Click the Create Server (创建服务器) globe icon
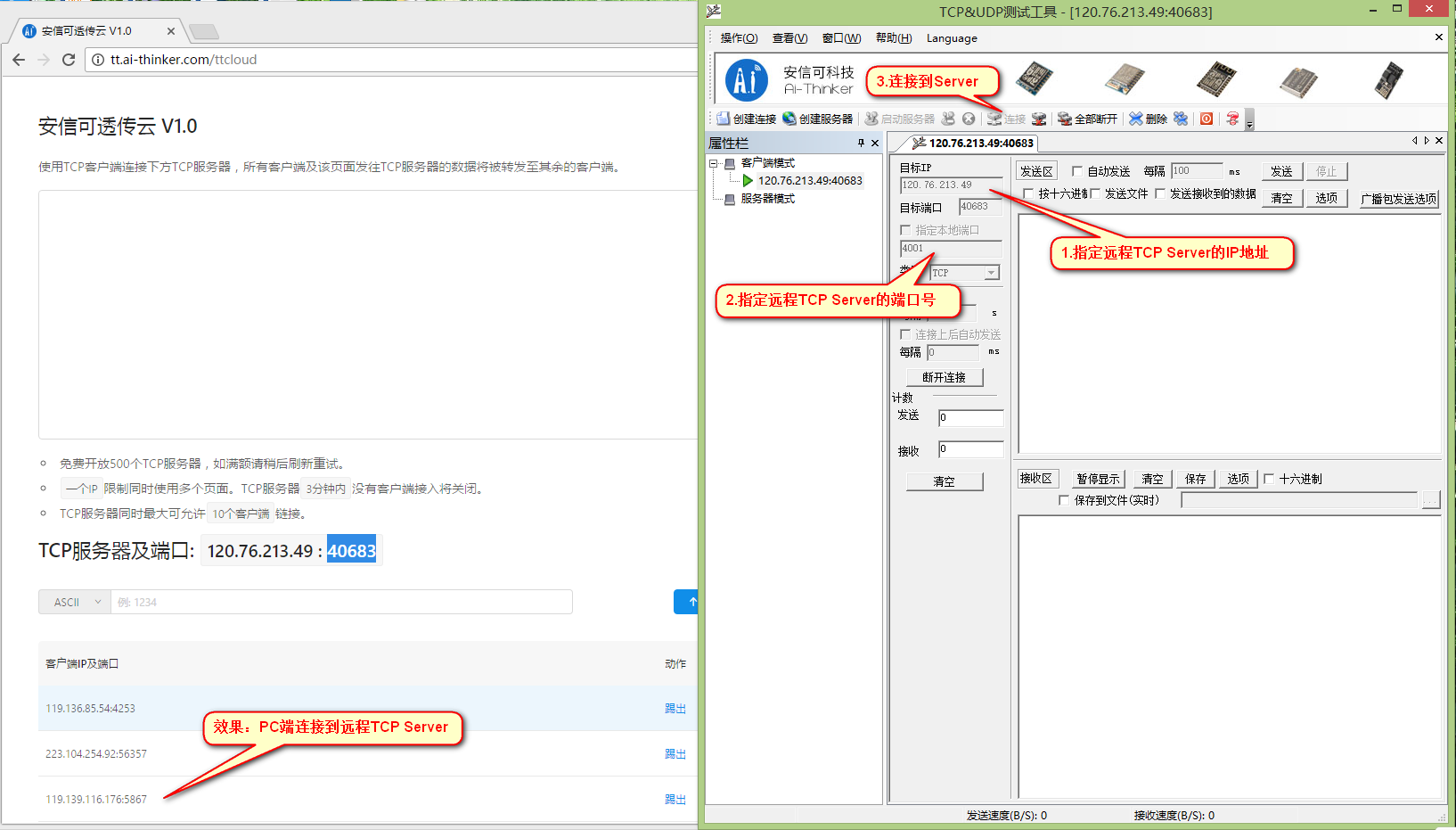Image resolution: width=1456 pixels, height=830 pixels. [789, 119]
